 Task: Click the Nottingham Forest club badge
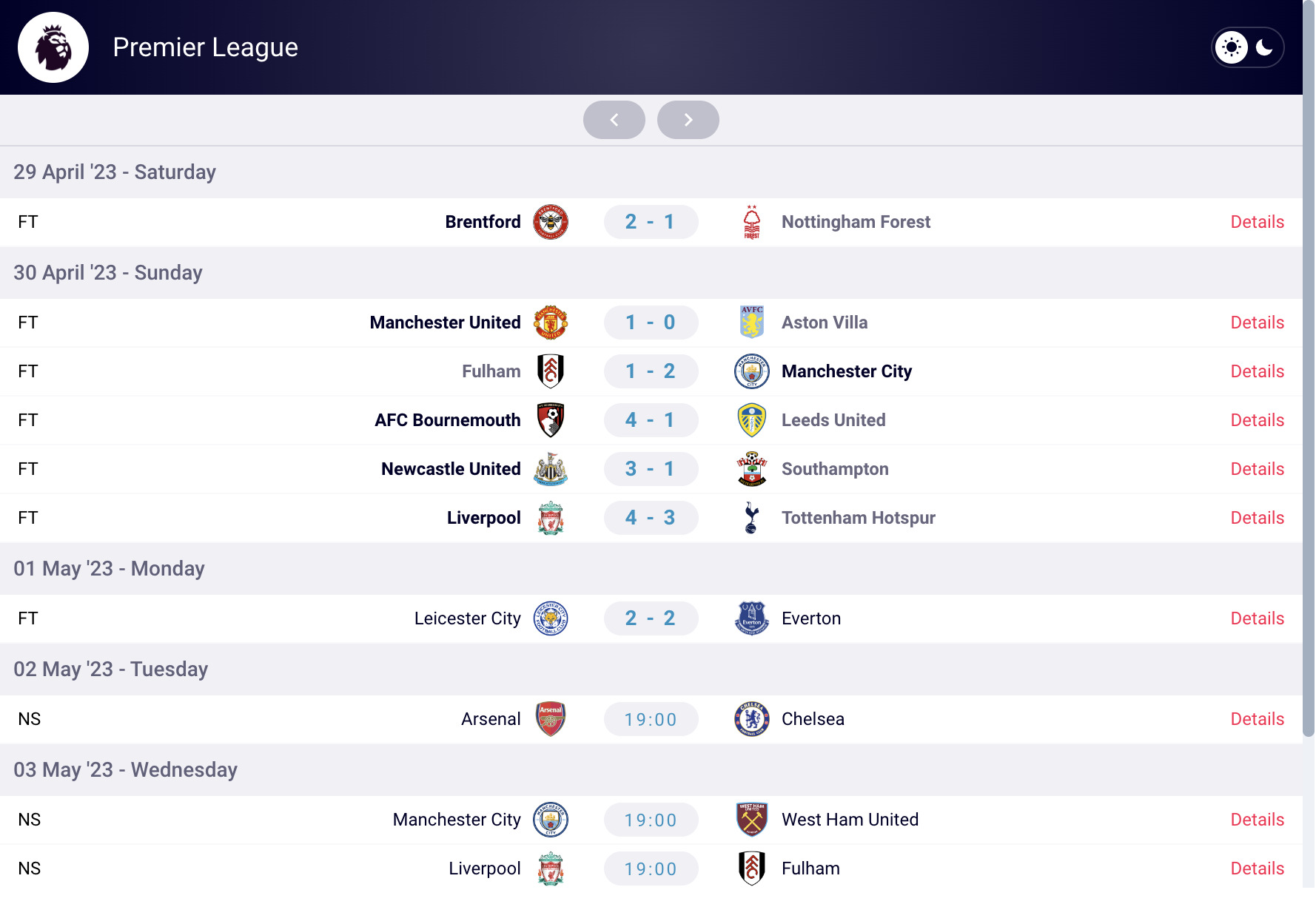pyautogui.click(x=751, y=221)
